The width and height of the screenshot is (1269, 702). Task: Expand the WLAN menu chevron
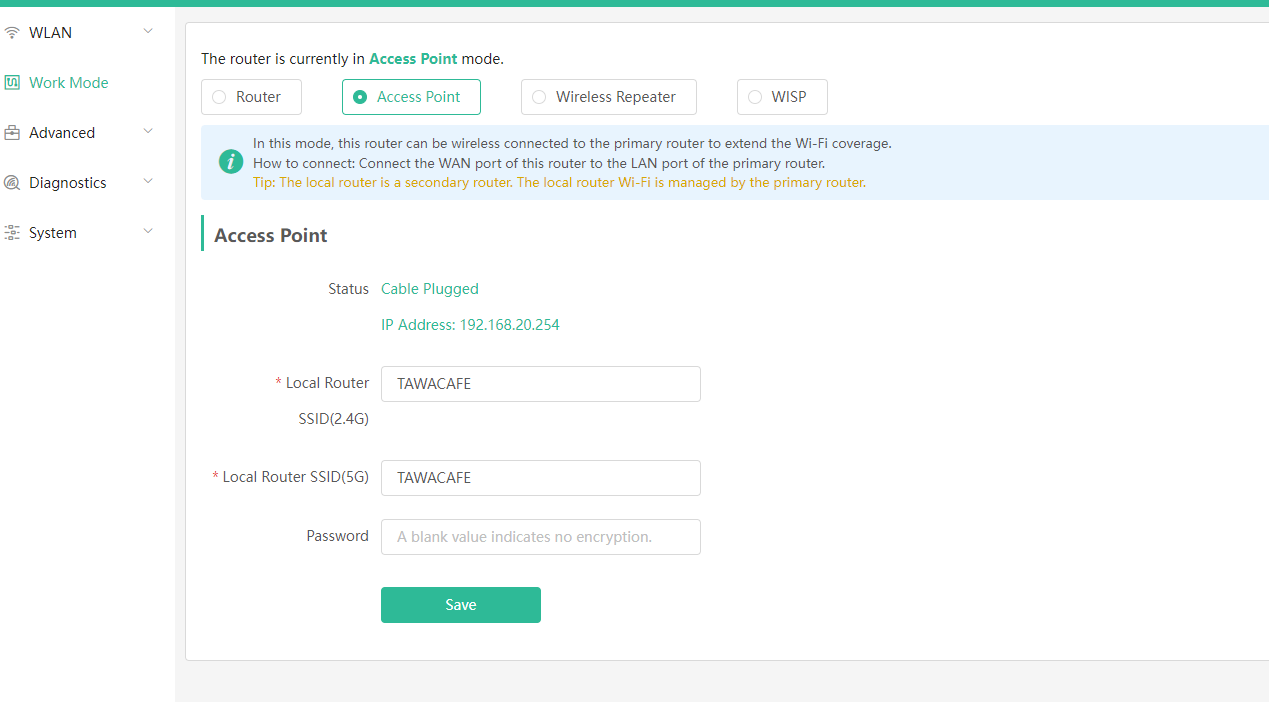[x=148, y=32]
